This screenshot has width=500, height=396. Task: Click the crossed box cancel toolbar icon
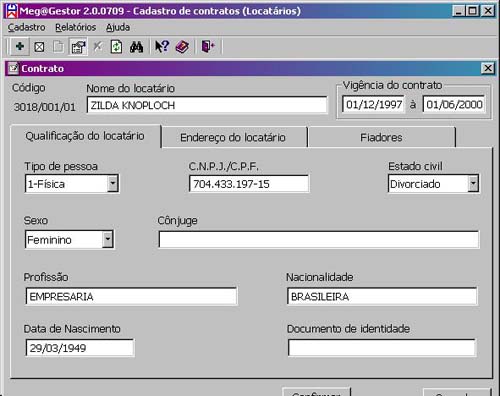pos(39,47)
